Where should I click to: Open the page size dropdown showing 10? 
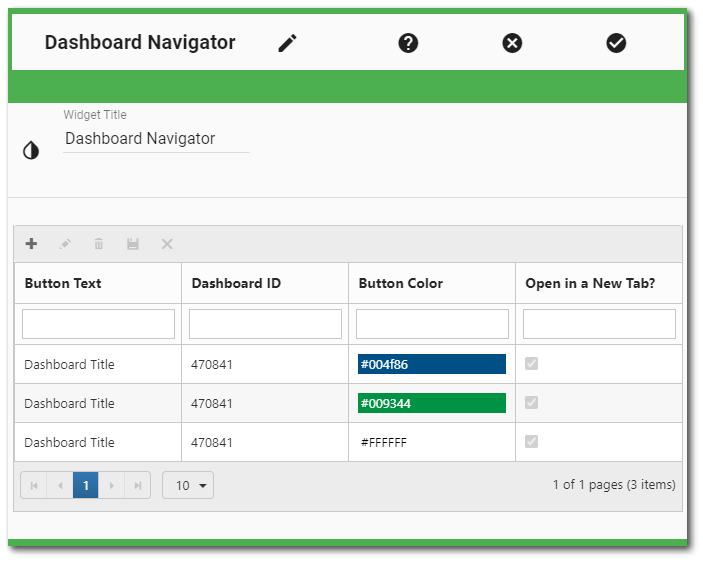point(188,485)
